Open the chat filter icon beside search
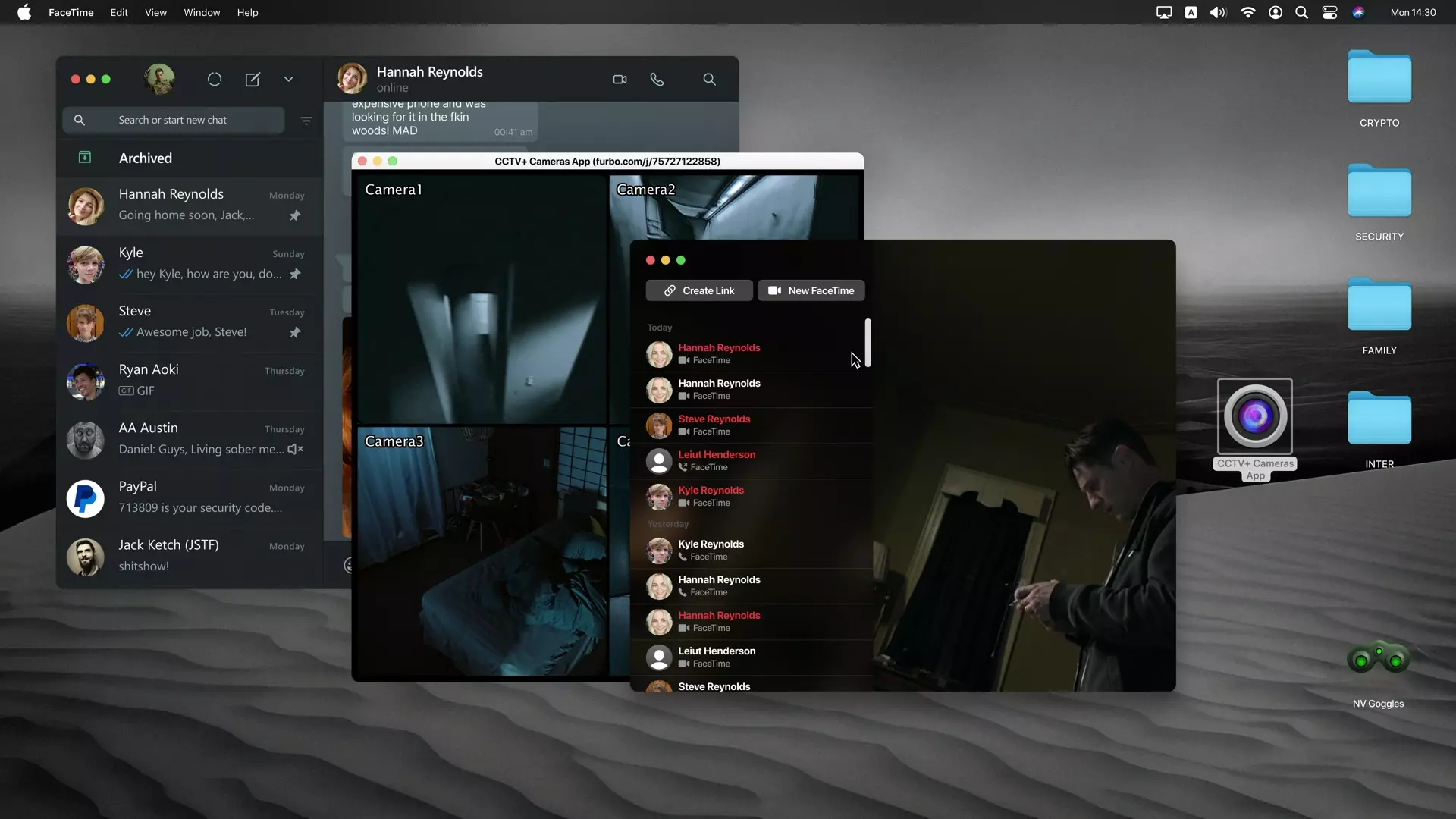This screenshot has height=819, width=1456. click(306, 121)
